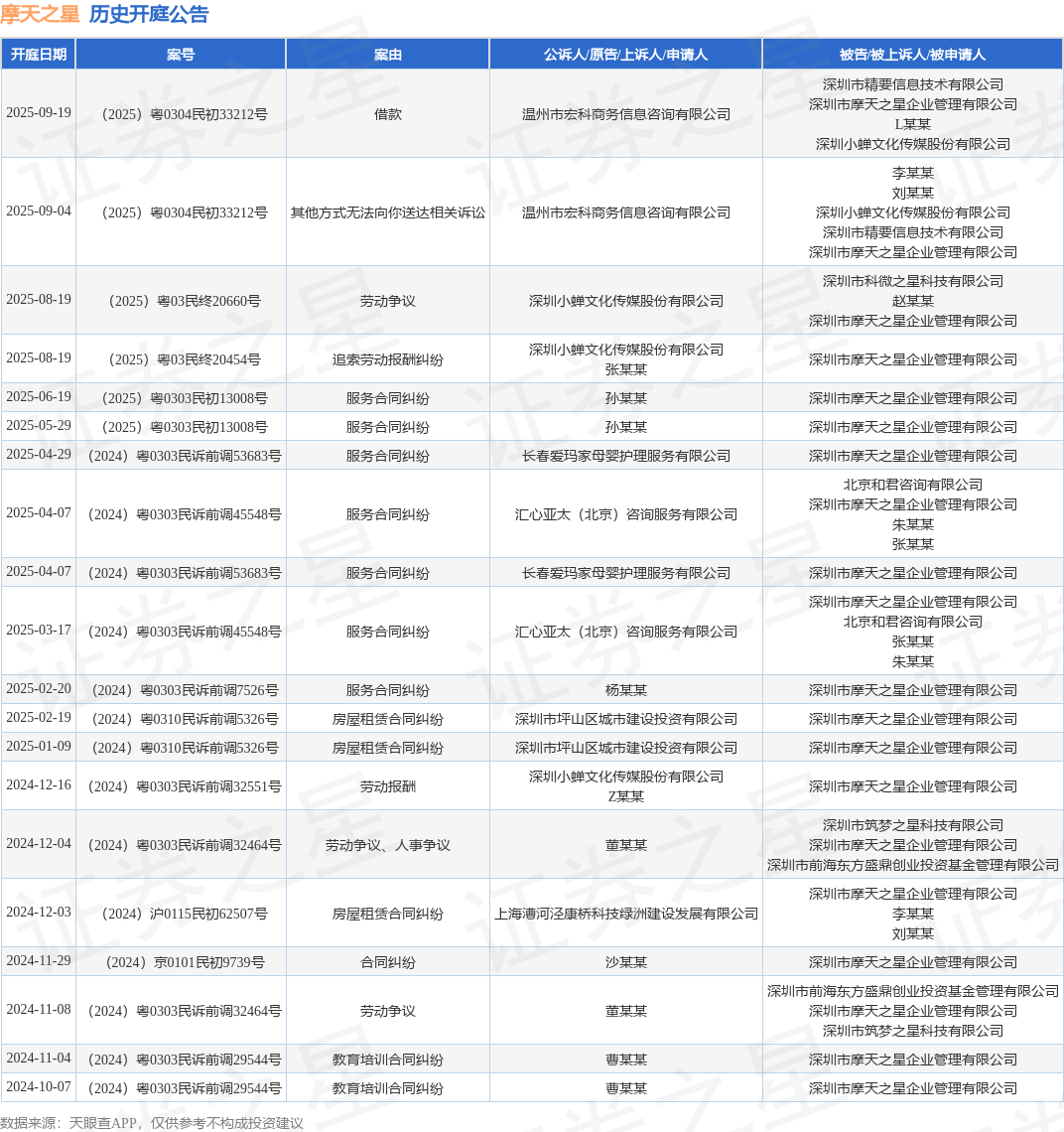Select the date 2025-01-09
The width and height of the screenshot is (1064, 1132).
pyautogui.click(x=39, y=746)
